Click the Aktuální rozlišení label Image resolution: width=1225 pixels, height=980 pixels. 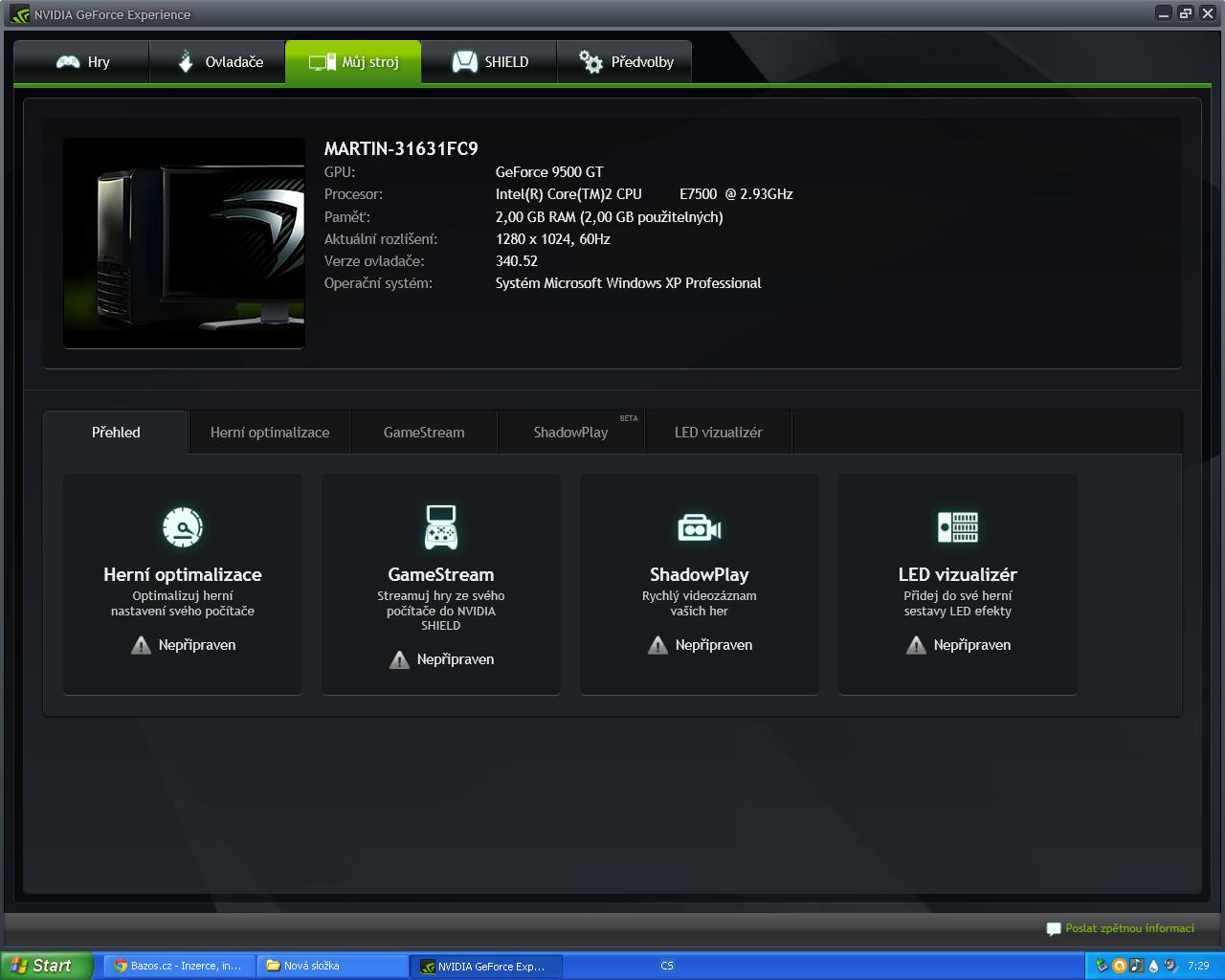[381, 239]
